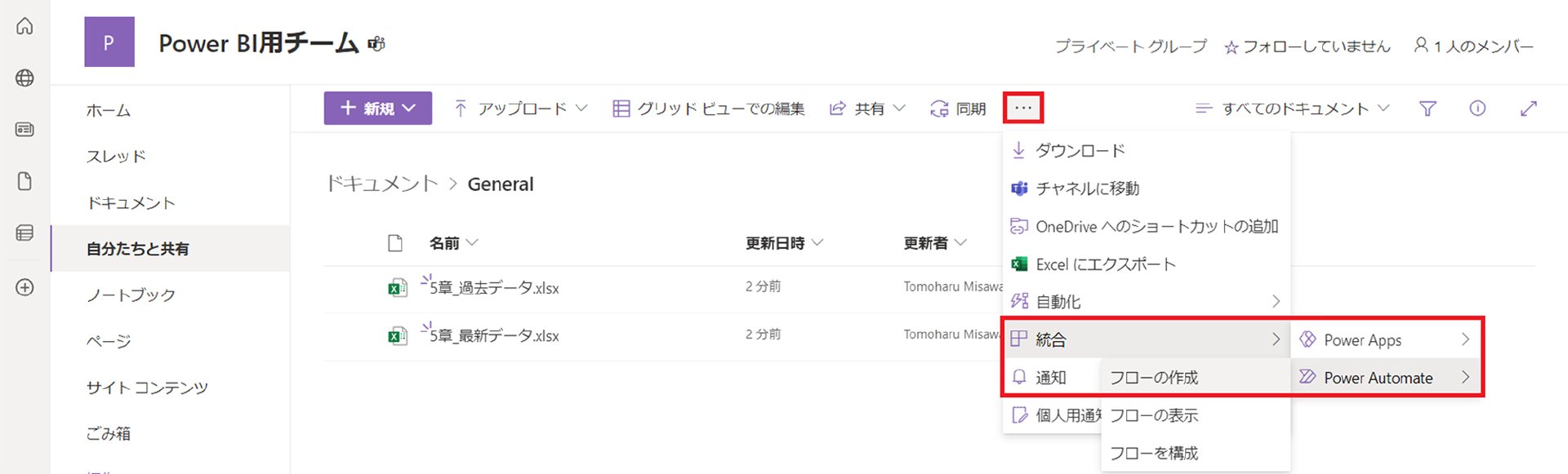Click the member person icon
The height and width of the screenshot is (474, 1568).
1421,46
